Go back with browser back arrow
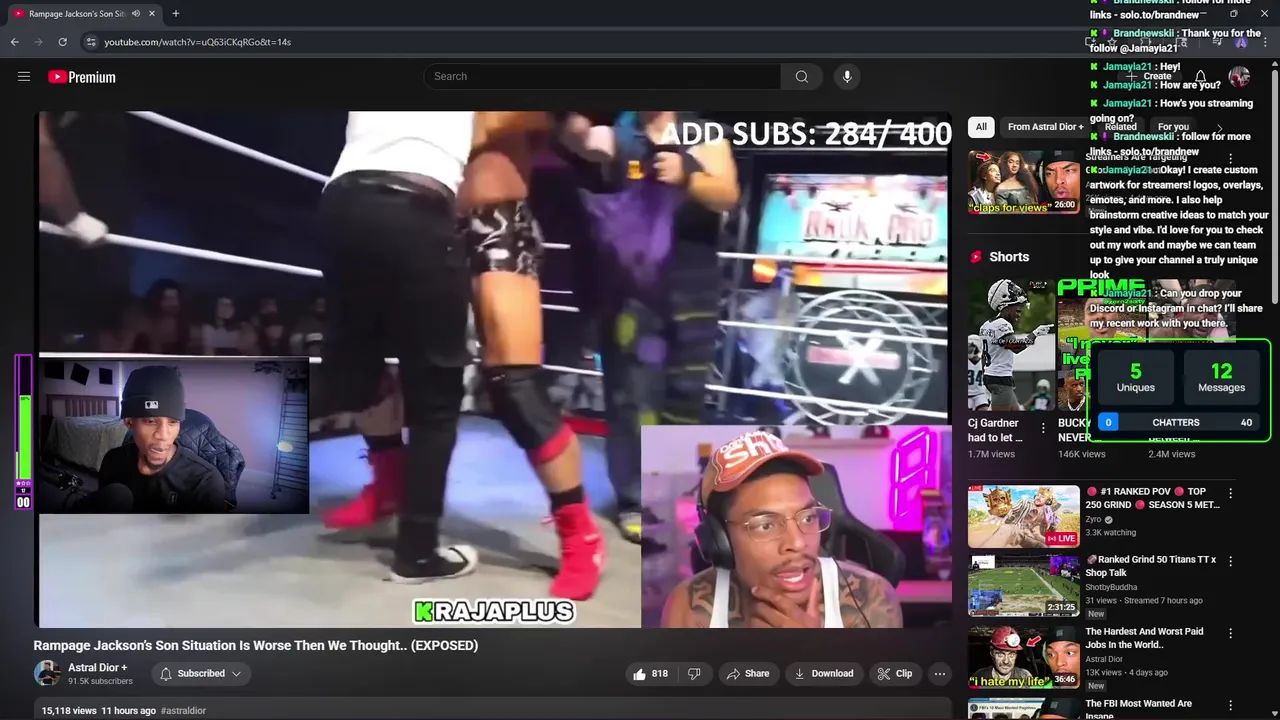This screenshot has width=1280, height=720. pos(14,42)
